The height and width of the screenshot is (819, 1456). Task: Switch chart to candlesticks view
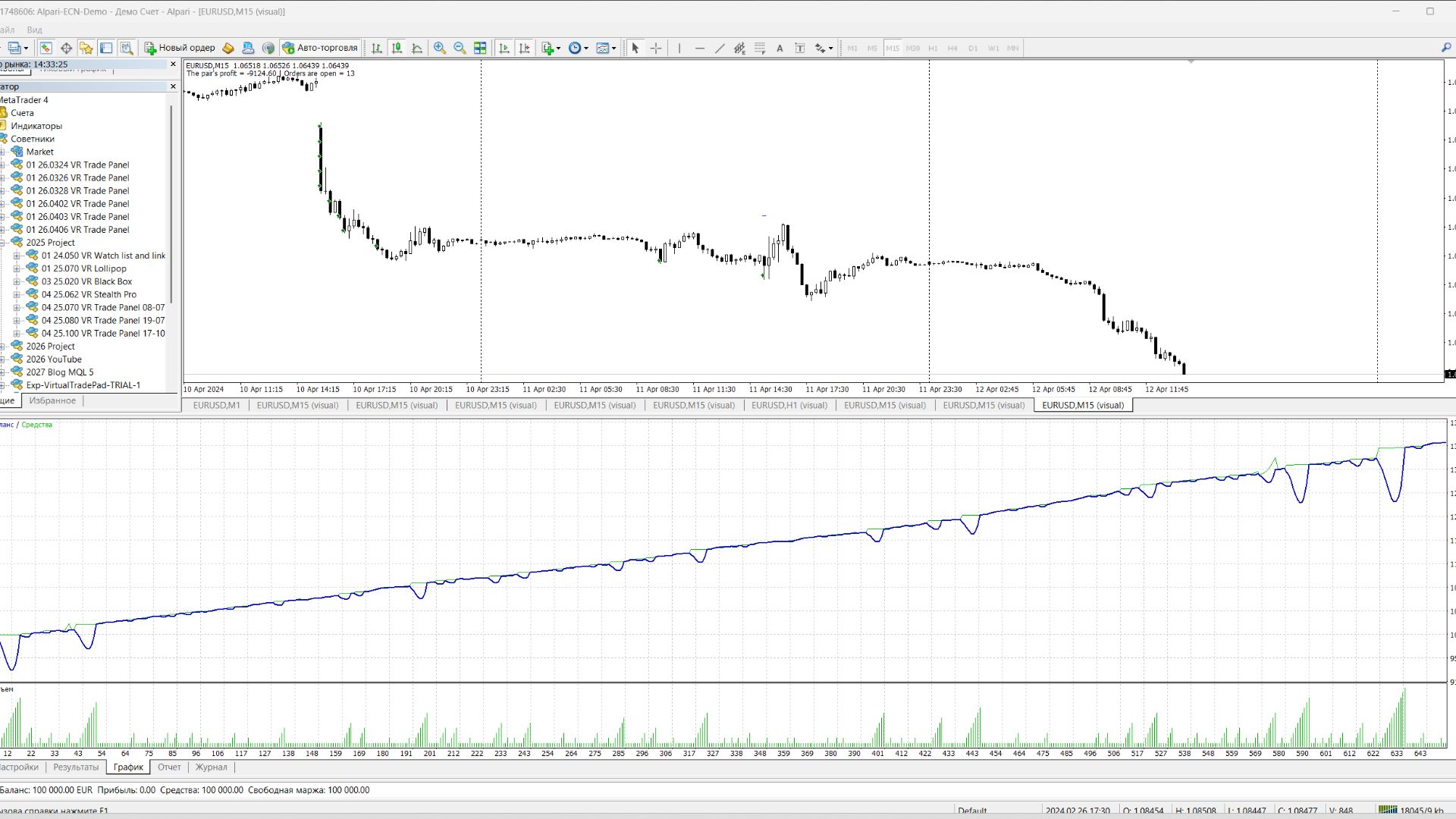click(x=397, y=48)
